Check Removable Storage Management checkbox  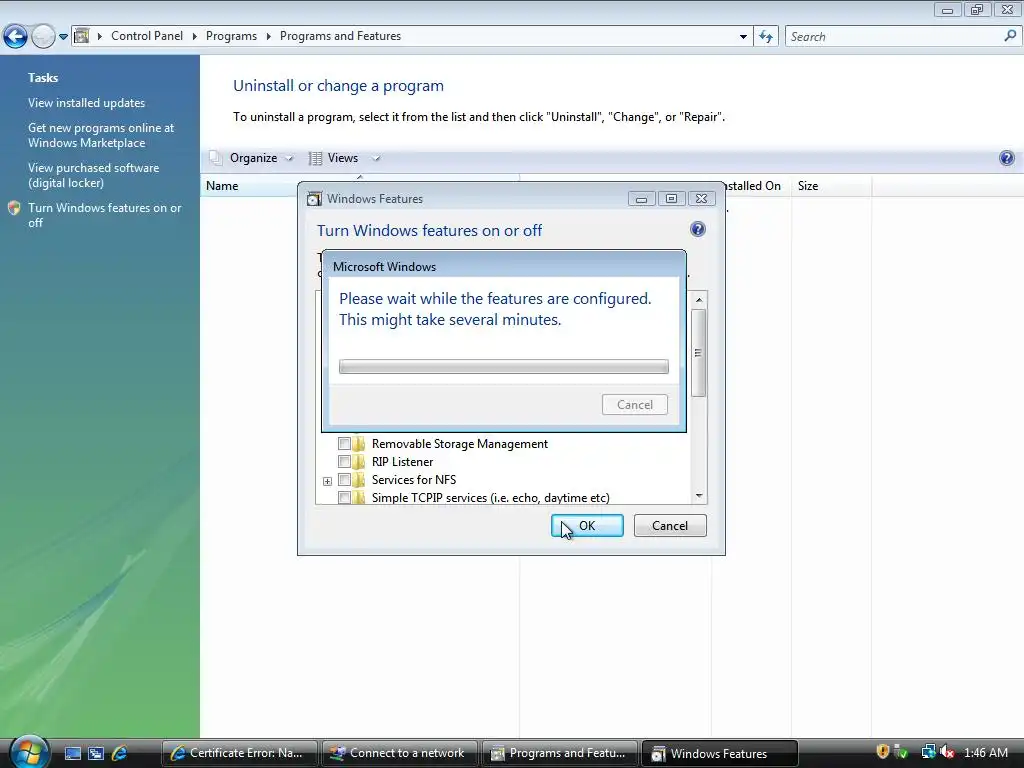[344, 443]
